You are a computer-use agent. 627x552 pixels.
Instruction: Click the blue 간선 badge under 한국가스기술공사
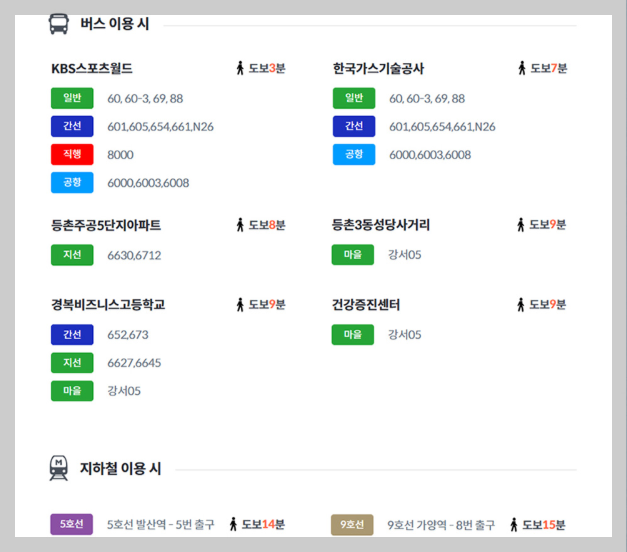354,126
